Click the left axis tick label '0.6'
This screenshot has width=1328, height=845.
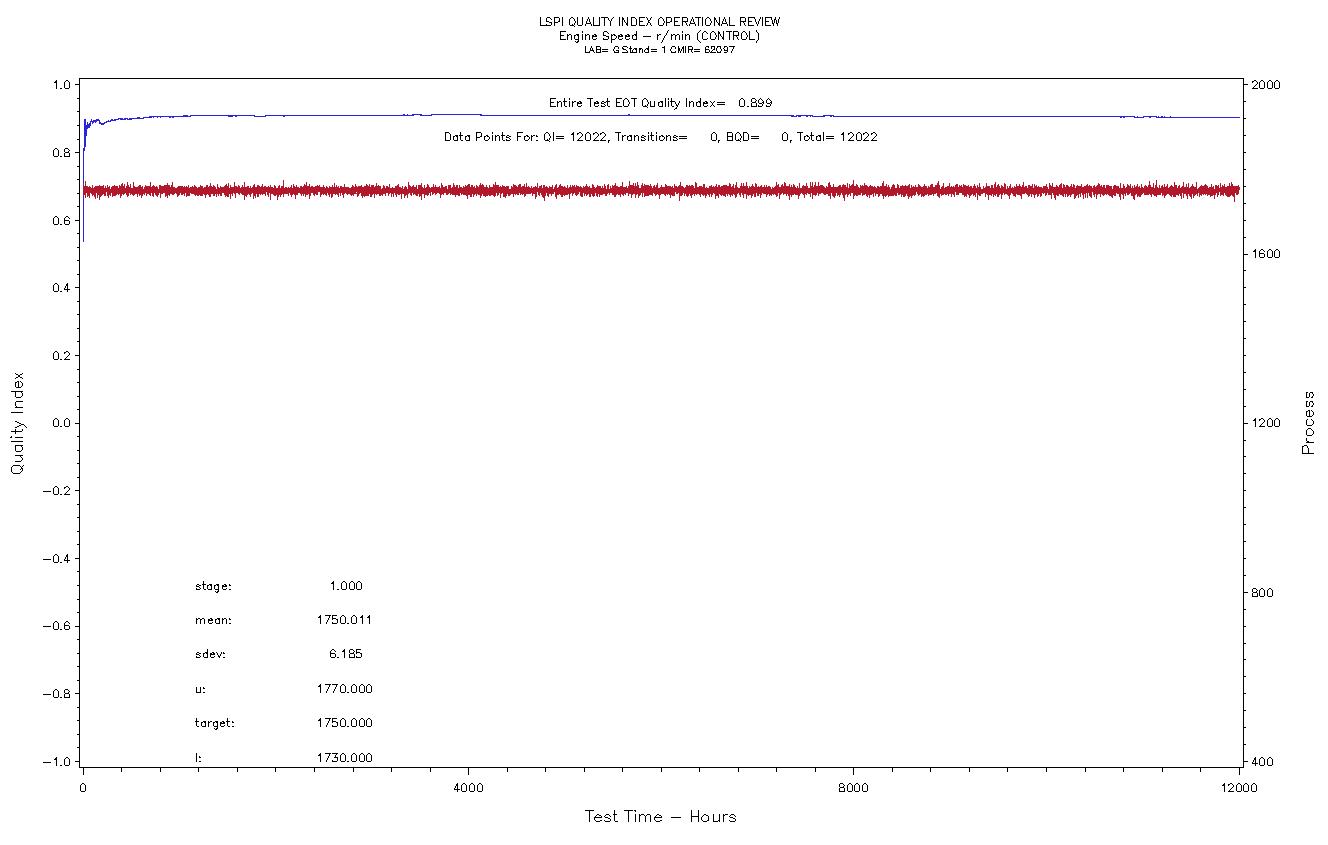coord(61,220)
